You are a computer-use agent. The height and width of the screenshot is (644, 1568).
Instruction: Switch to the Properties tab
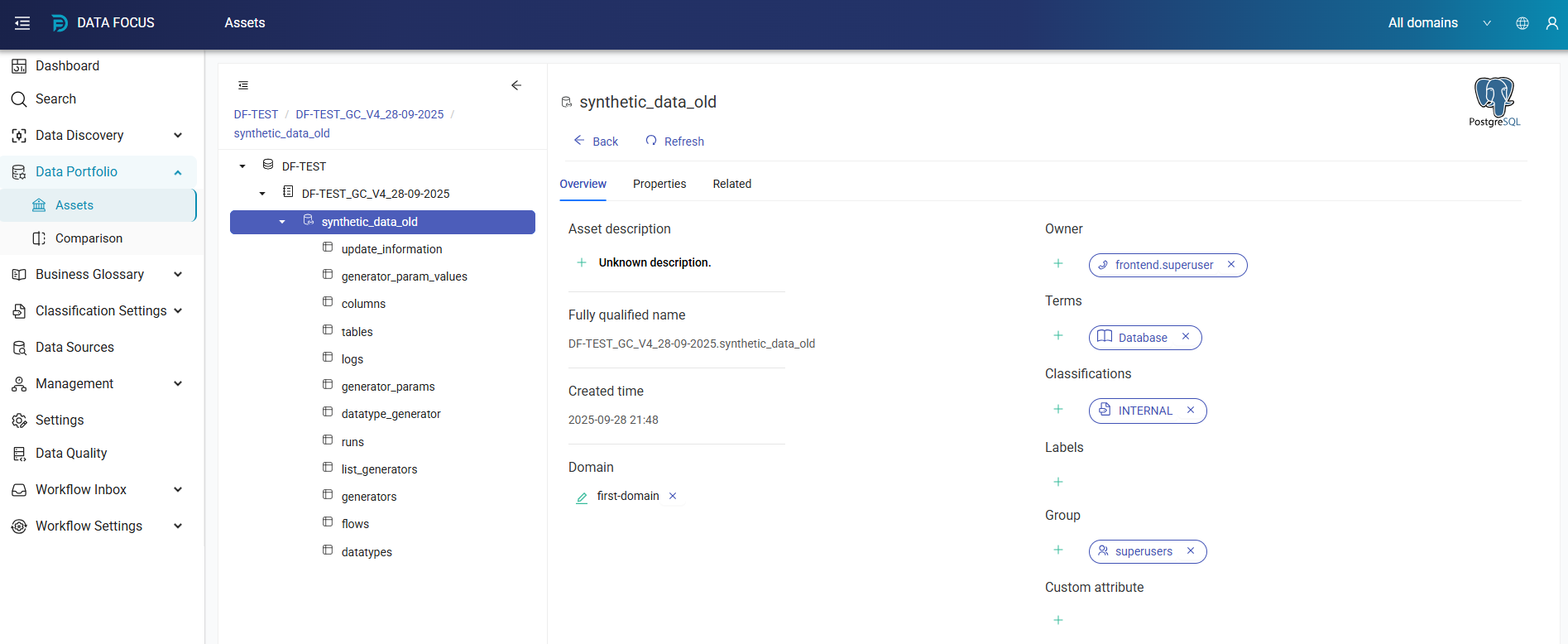659,184
